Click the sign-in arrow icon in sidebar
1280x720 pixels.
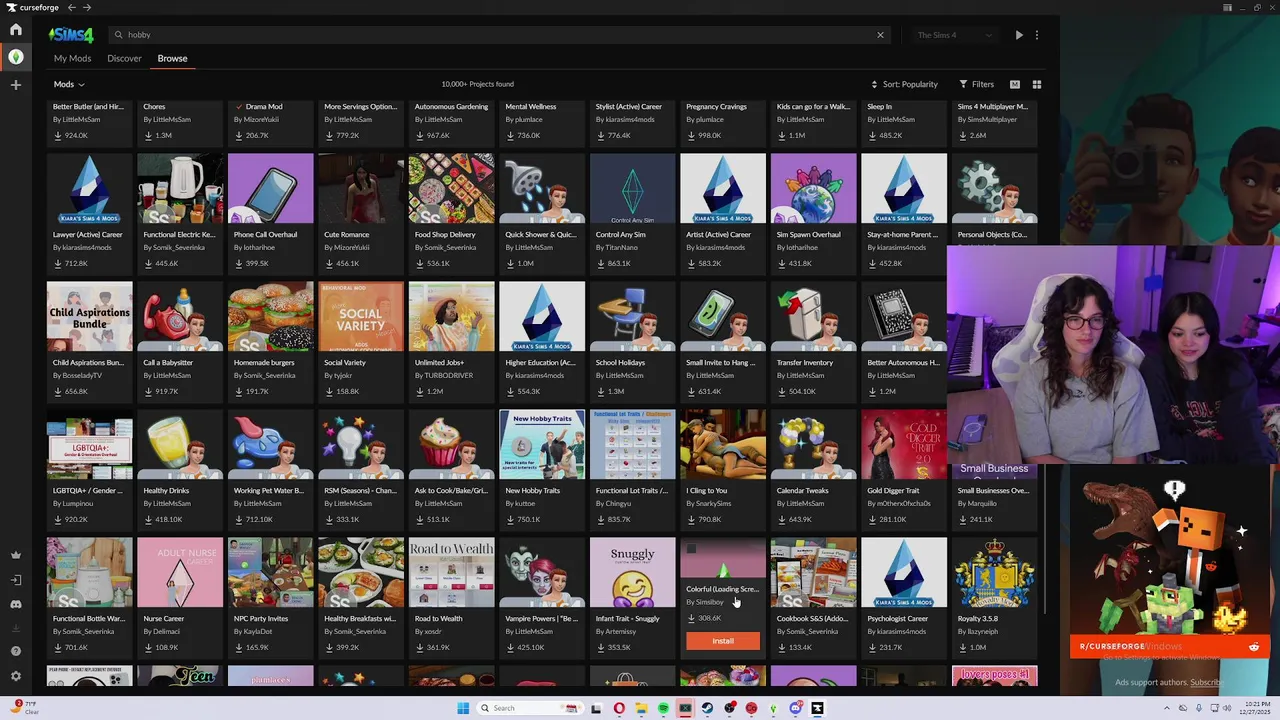(16, 580)
